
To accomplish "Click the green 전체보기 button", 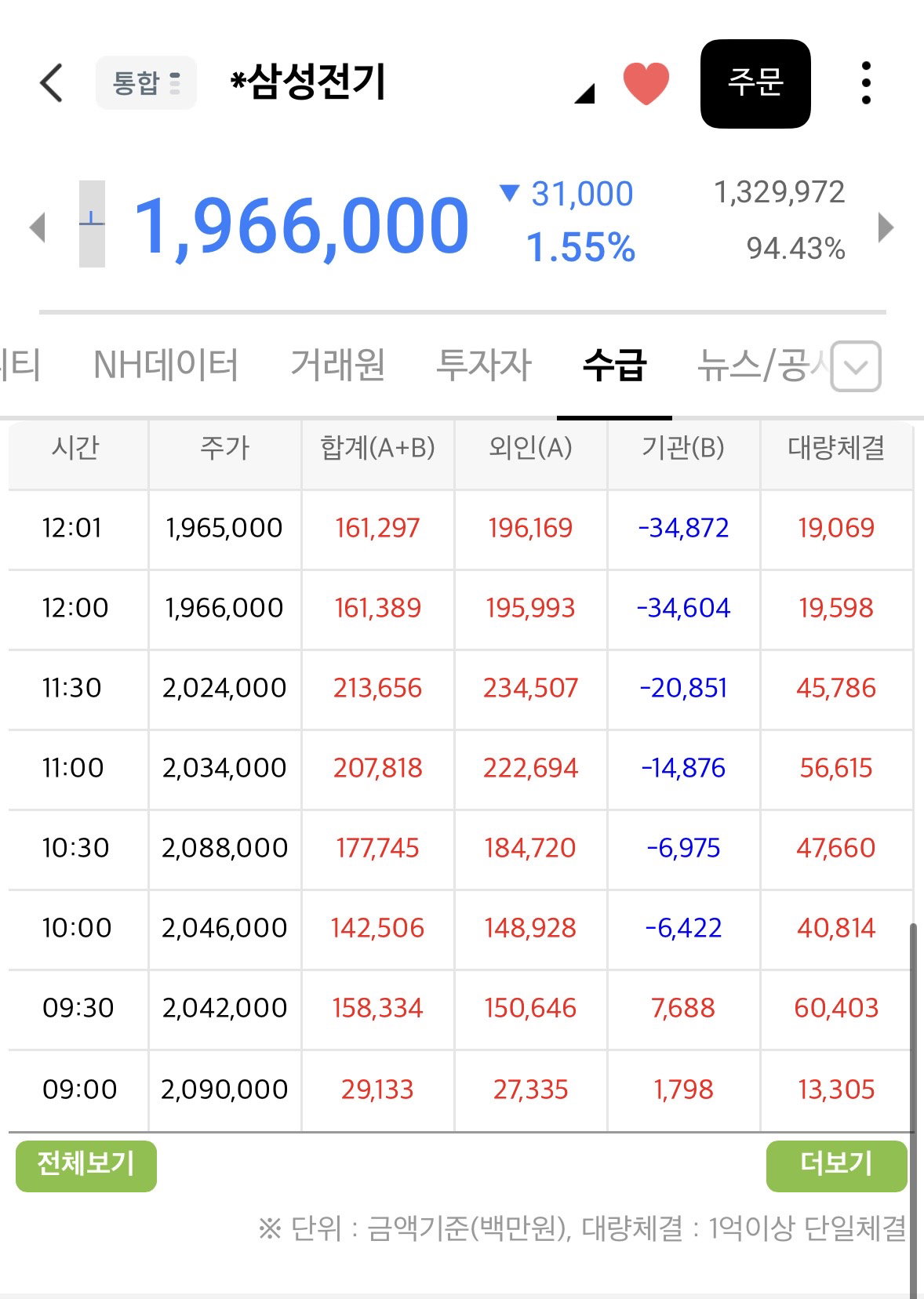I will click(x=86, y=1166).
